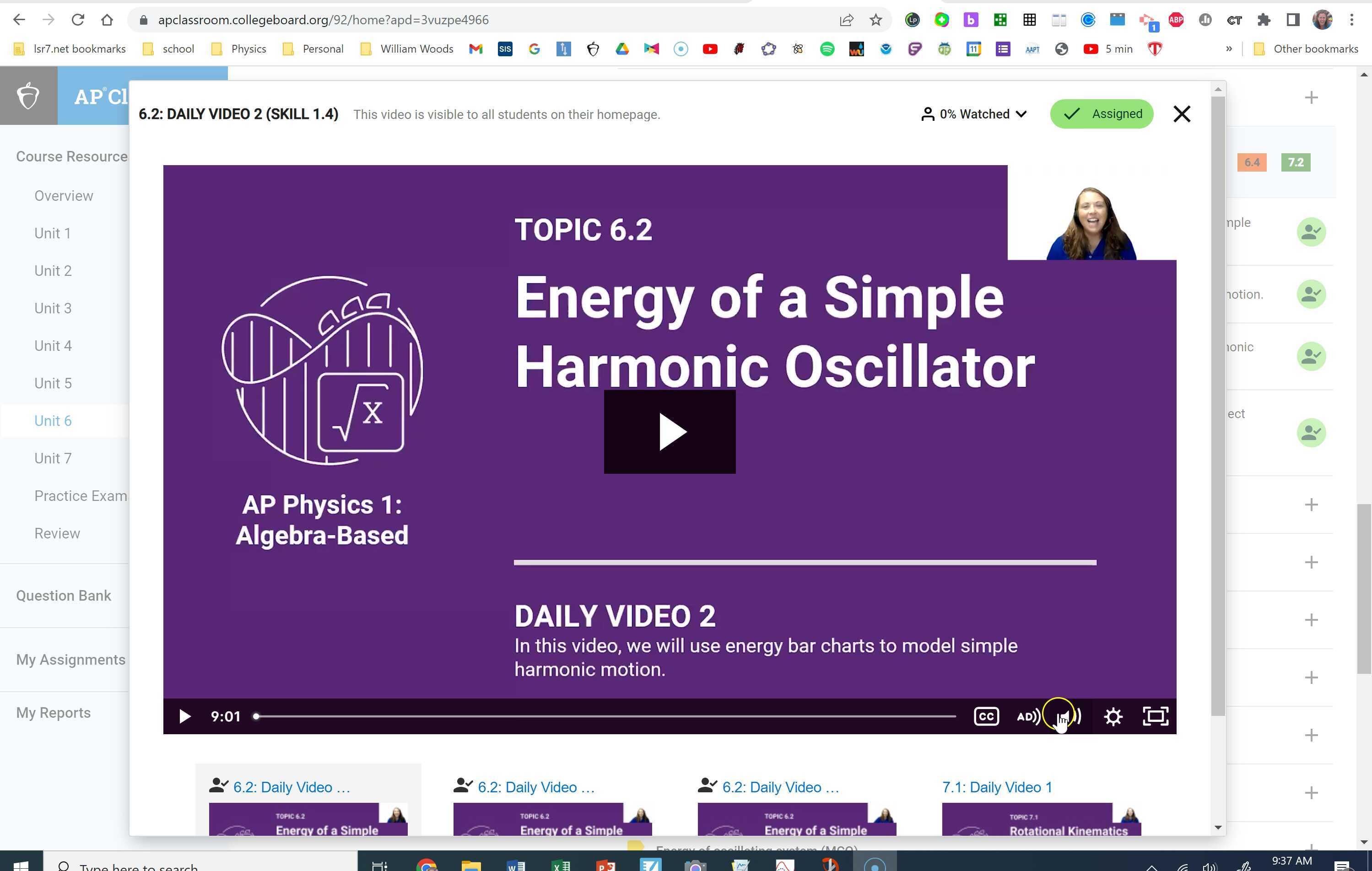Toggle closed captions (CC)
This screenshot has height=871, width=1372.
point(986,717)
